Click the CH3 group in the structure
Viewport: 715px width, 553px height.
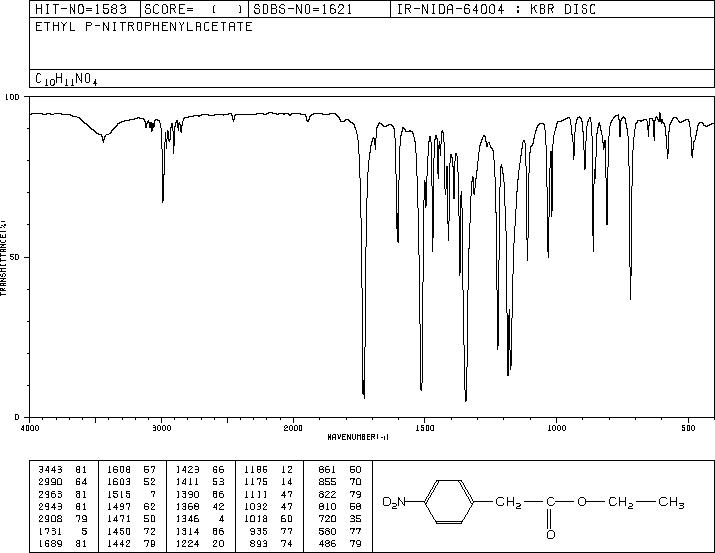pyautogui.click(x=671, y=503)
